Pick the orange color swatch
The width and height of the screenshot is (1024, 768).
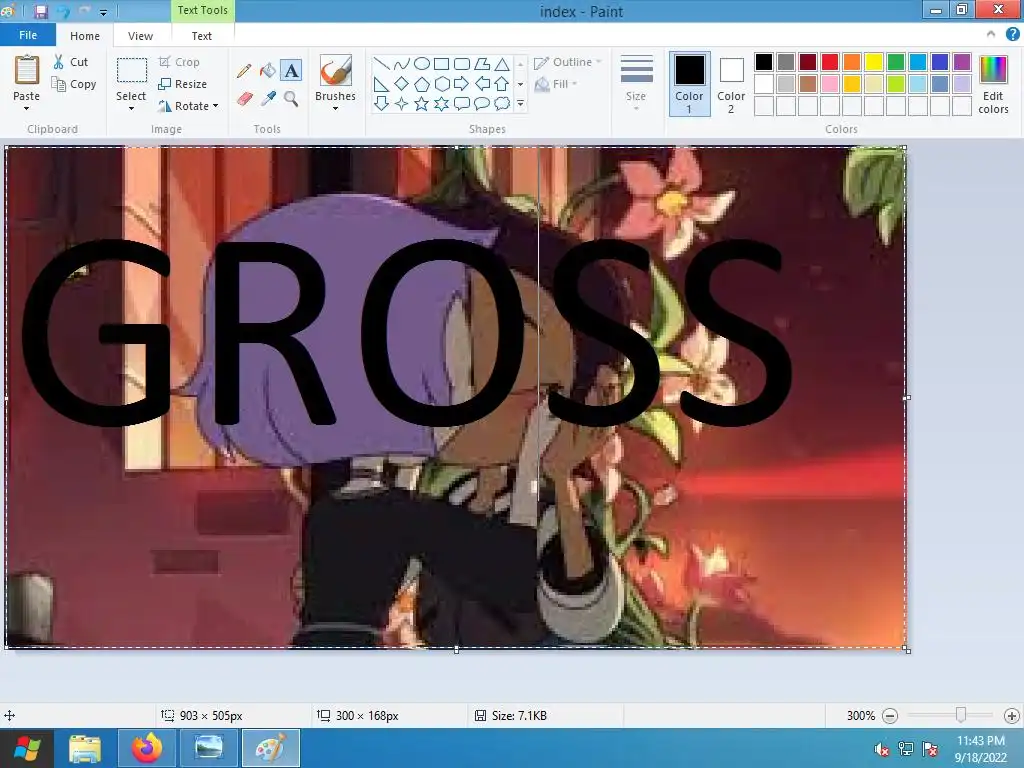point(852,62)
